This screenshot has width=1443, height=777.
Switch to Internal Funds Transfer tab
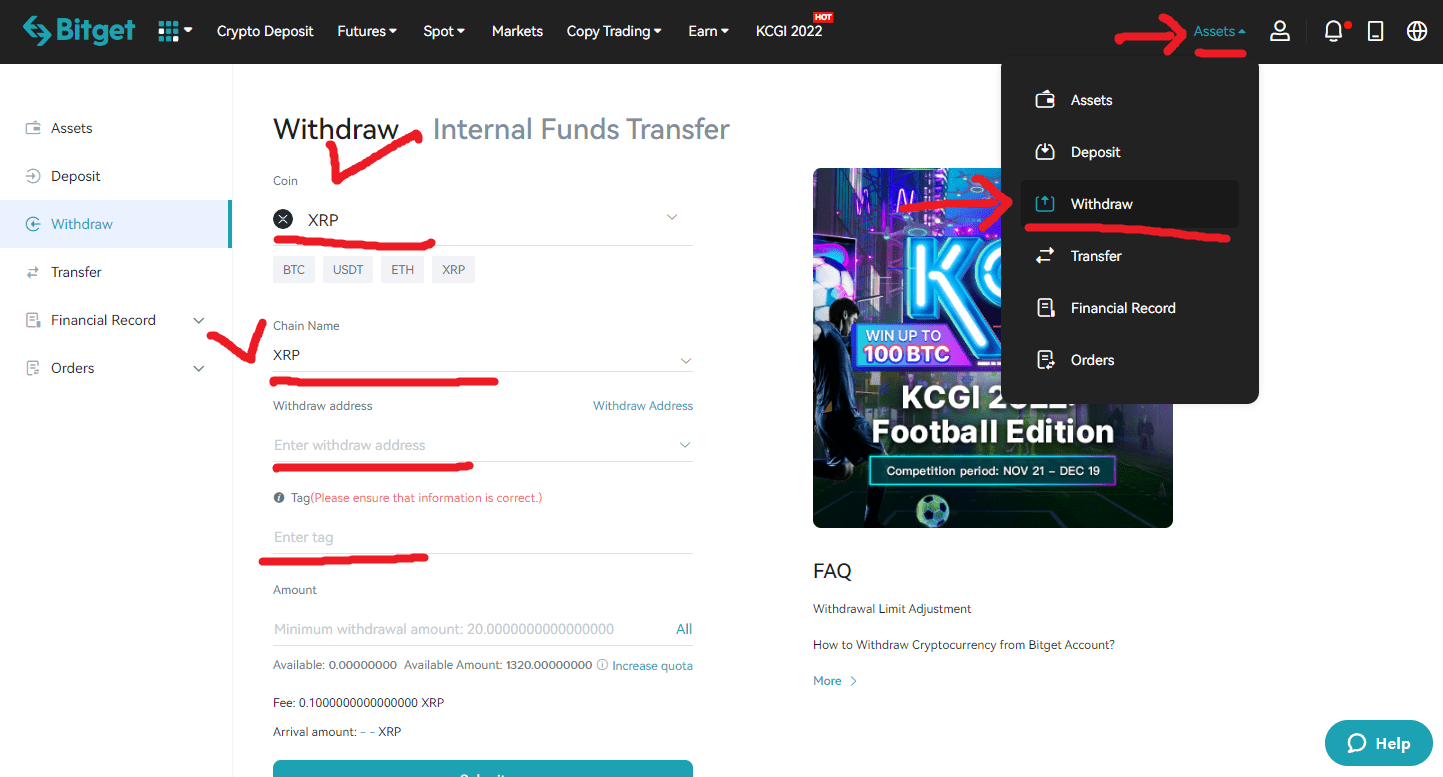tap(580, 129)
